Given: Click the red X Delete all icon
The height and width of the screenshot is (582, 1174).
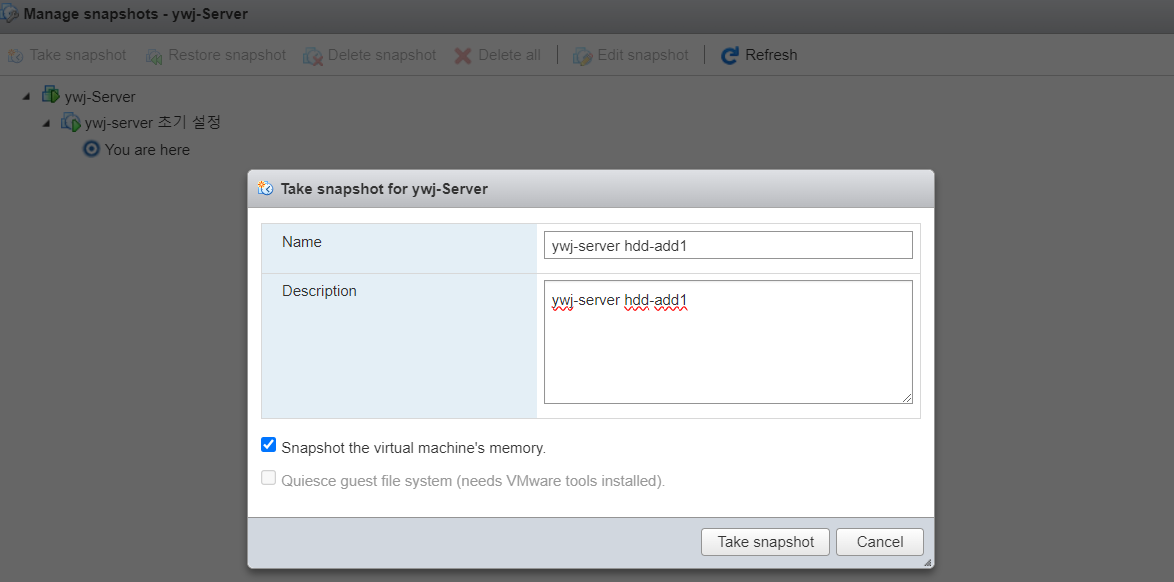Looking at the screenshot, I should click(463, 55).
